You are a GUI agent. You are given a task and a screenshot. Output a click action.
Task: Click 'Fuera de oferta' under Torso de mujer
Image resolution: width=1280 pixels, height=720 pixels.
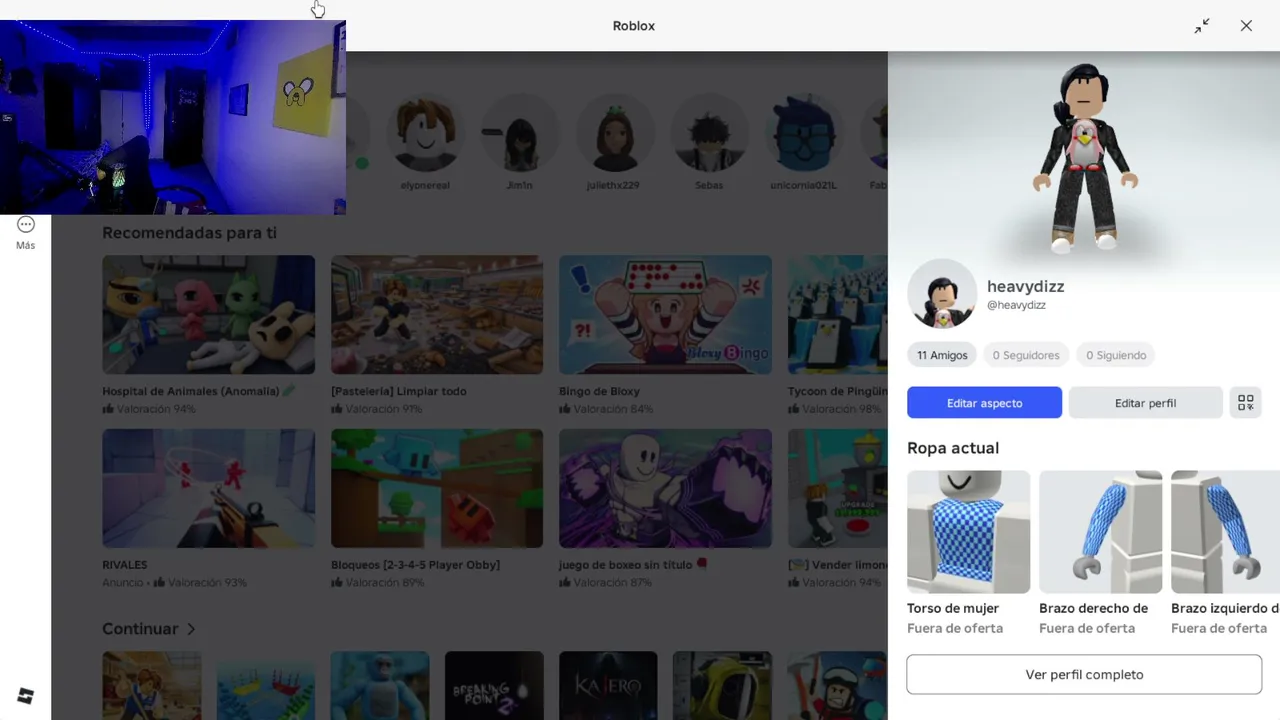click(955, 628)
